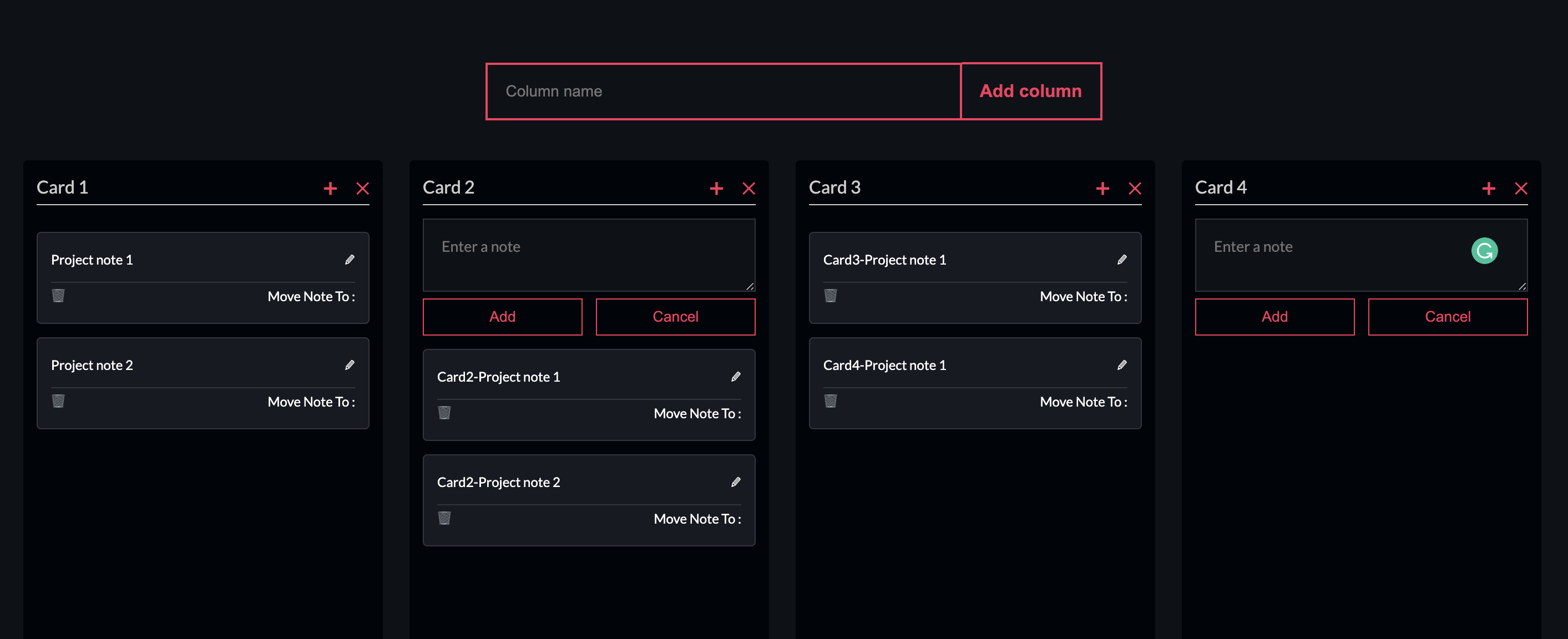Click the Enter a note textarea in Card 2
Viewport: 1568px width, 639px height.
(x=588, y=255)
